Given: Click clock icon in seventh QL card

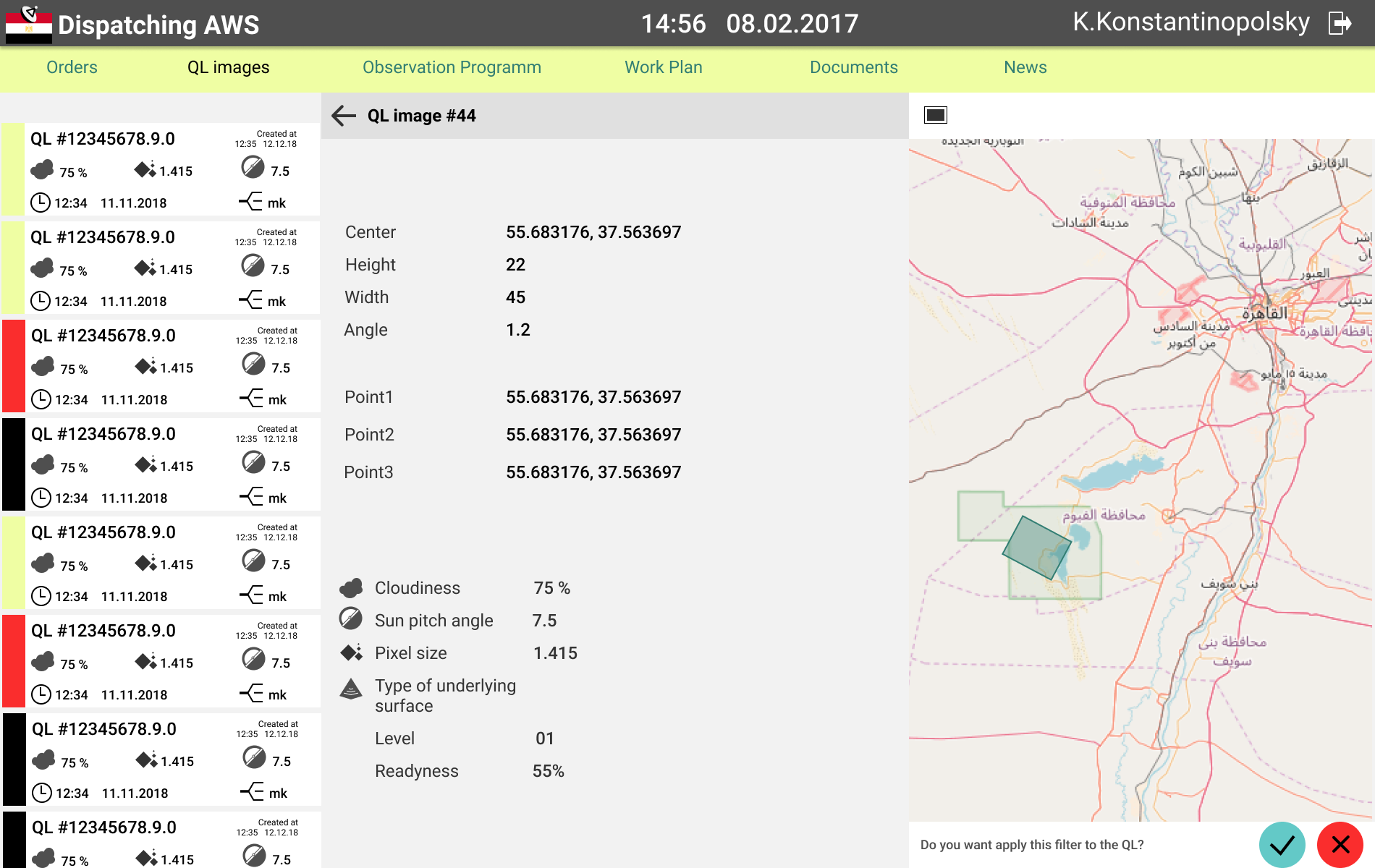Looking at the screenshot, I should tap(42, 793).
